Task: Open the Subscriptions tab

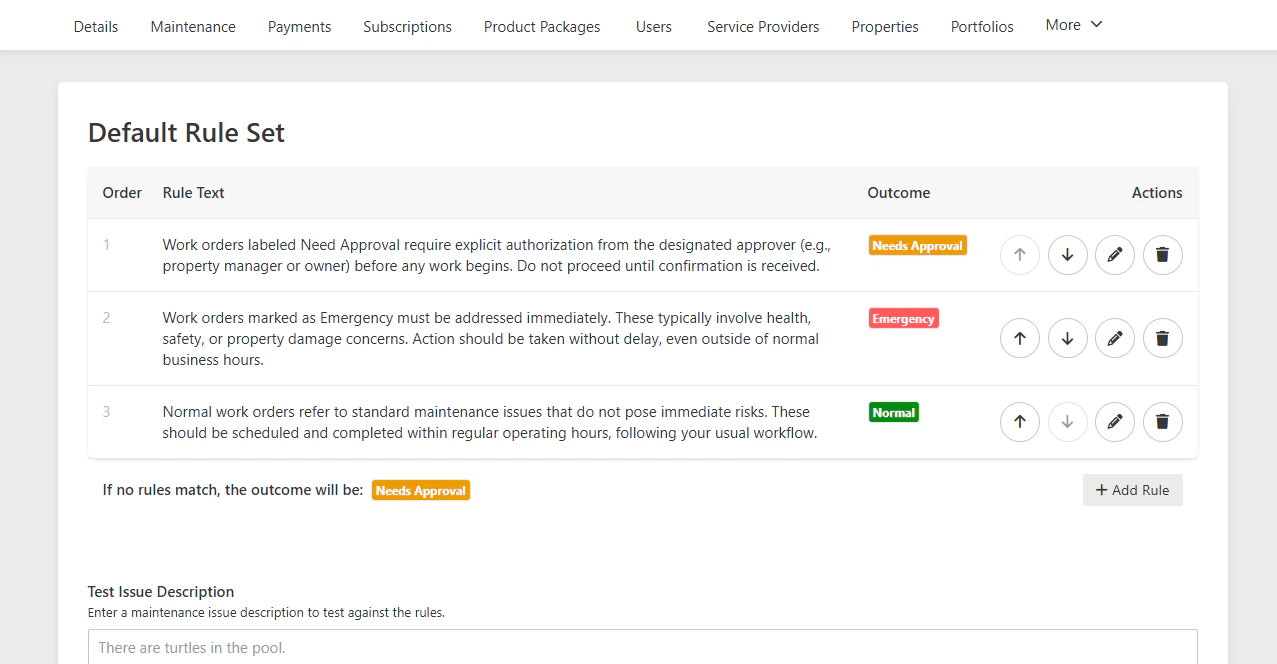Action: tap(407, 27)
